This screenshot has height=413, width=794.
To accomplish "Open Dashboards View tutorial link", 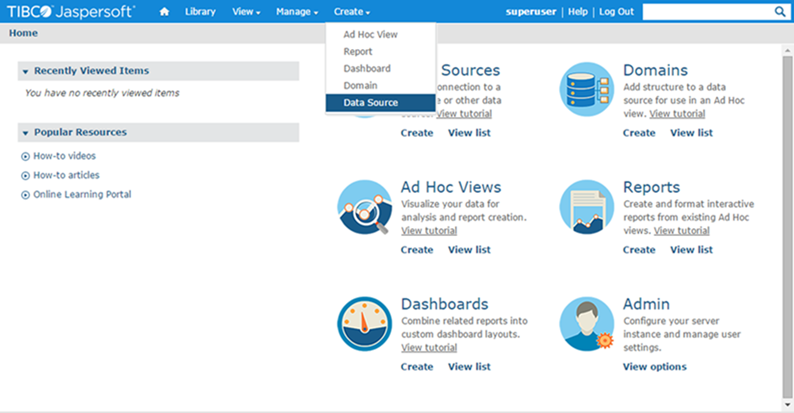I will [429, 348].
